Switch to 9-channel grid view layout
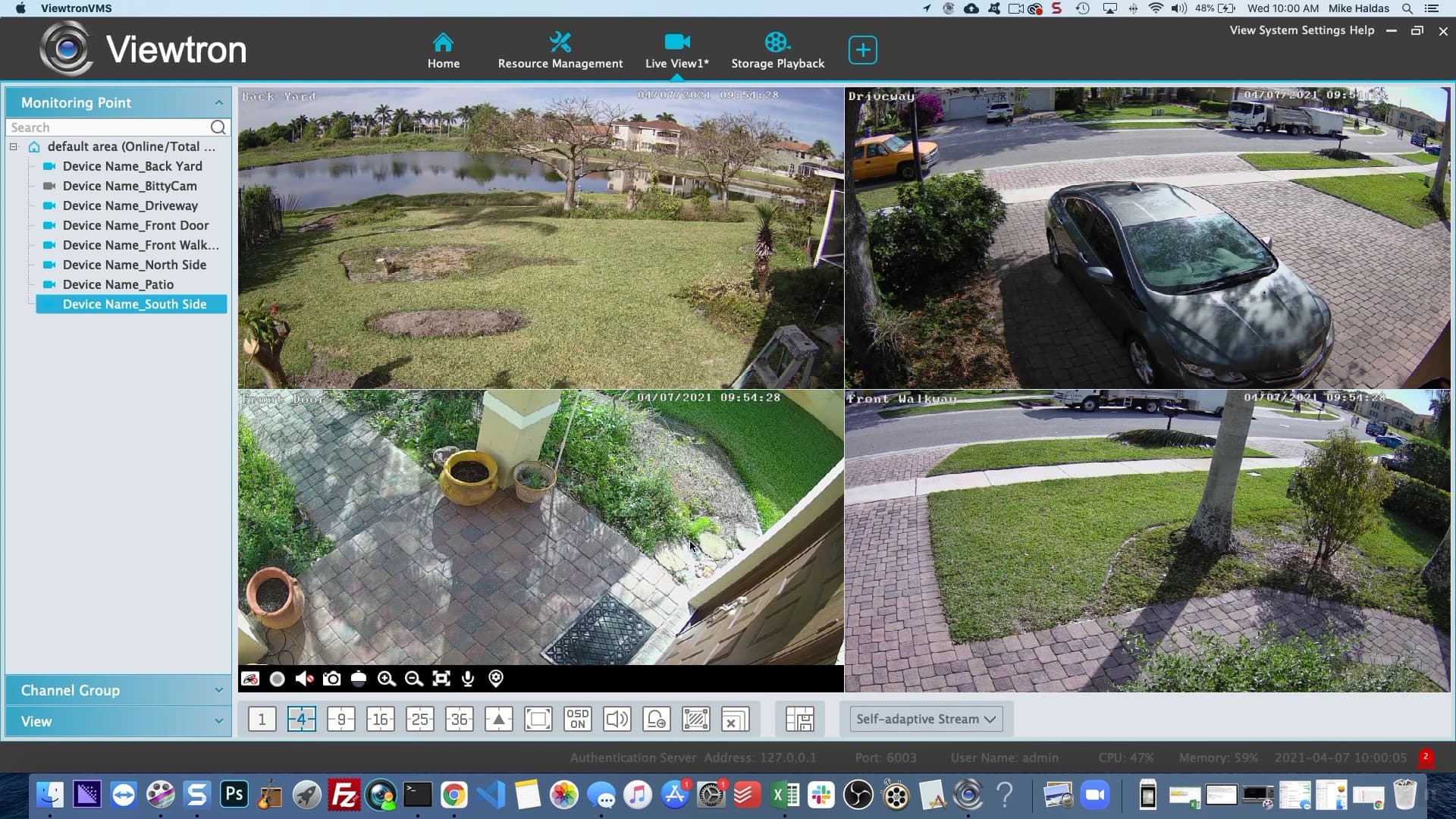 (341, 719)
